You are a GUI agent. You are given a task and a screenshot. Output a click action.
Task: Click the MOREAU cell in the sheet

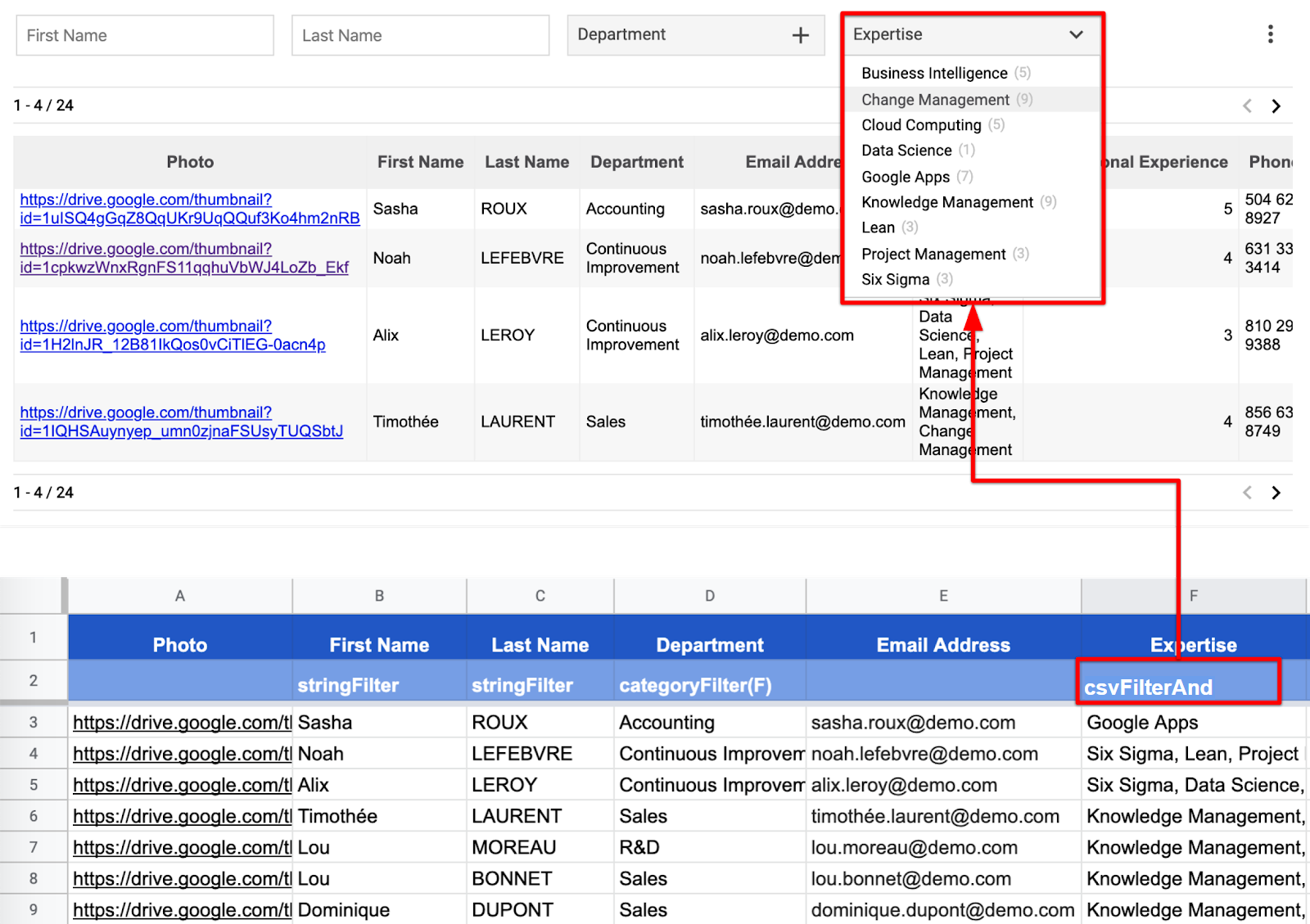click(x=540, y=848)
